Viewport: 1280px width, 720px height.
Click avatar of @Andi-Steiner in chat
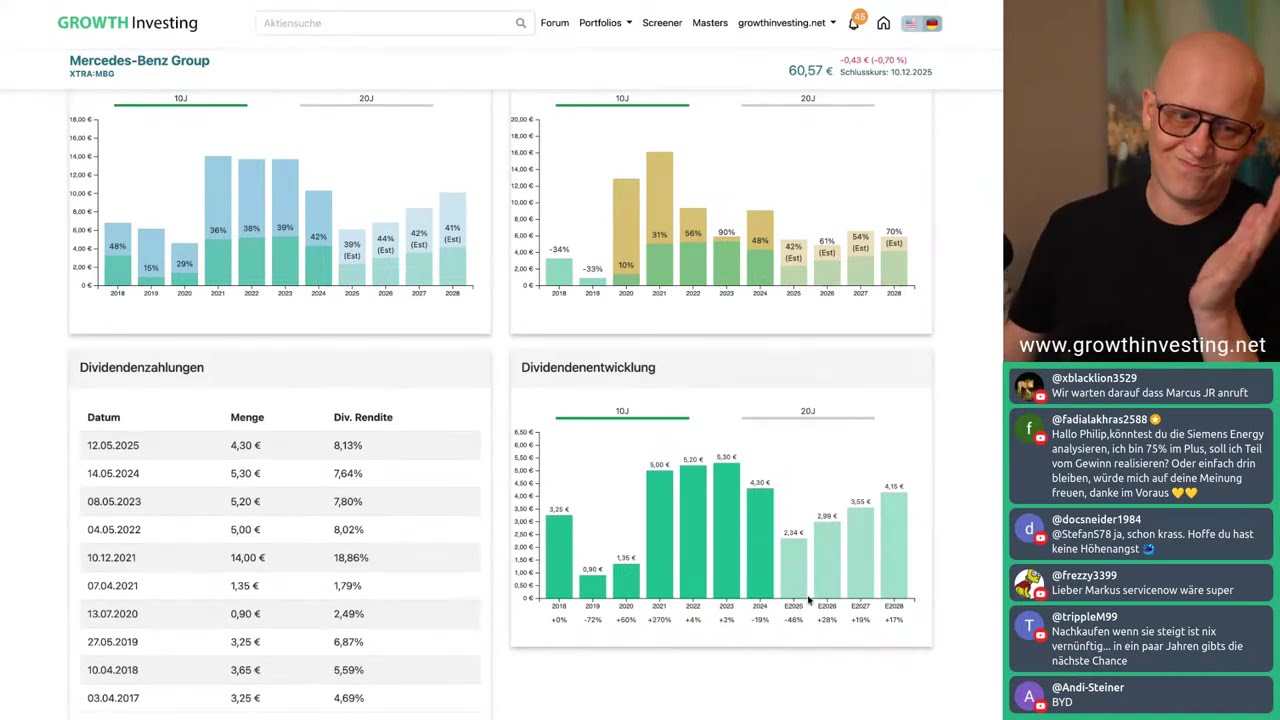tap(1028, 696)
